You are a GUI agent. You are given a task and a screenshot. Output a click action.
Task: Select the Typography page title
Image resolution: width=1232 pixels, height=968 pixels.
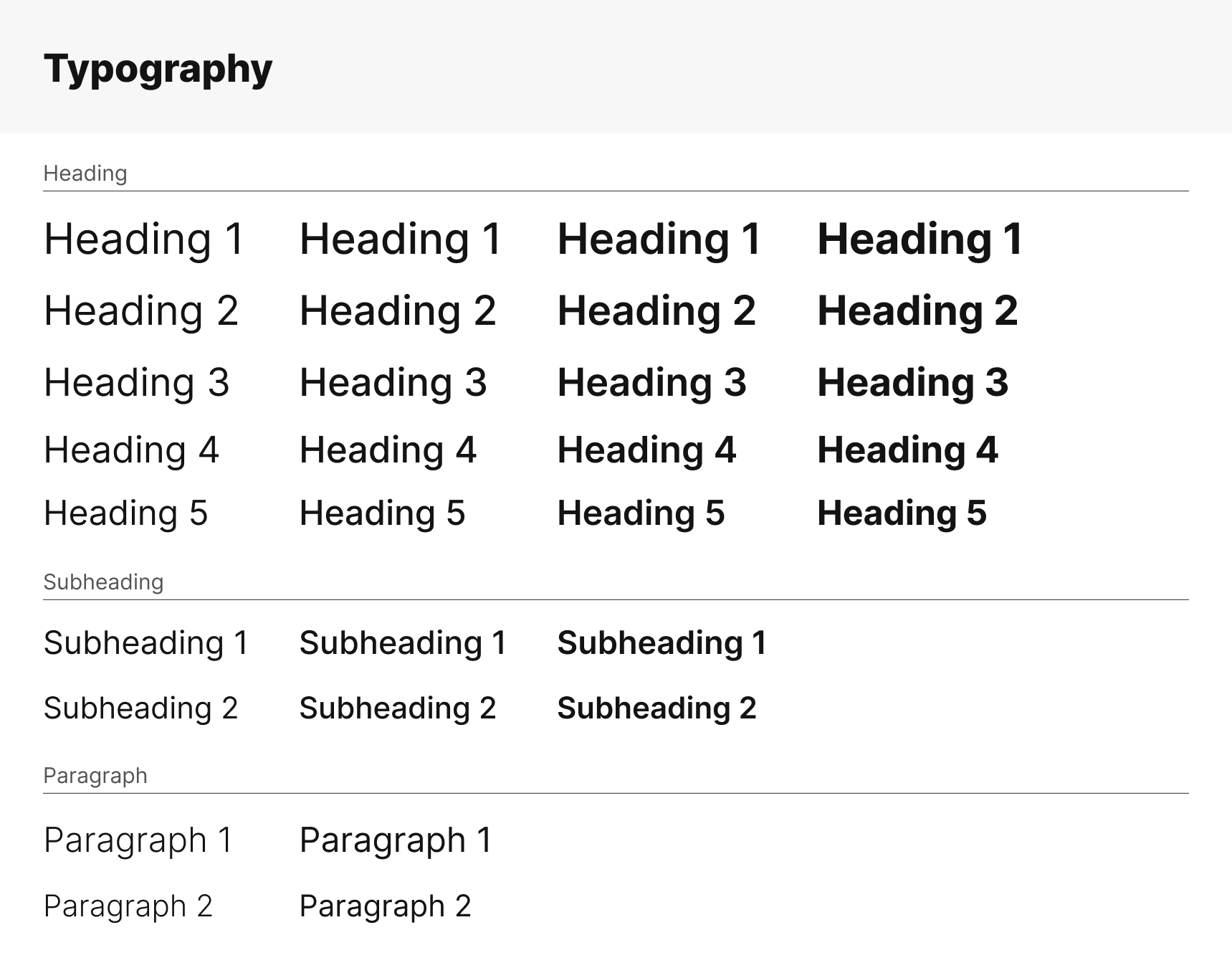click(158, 70)
